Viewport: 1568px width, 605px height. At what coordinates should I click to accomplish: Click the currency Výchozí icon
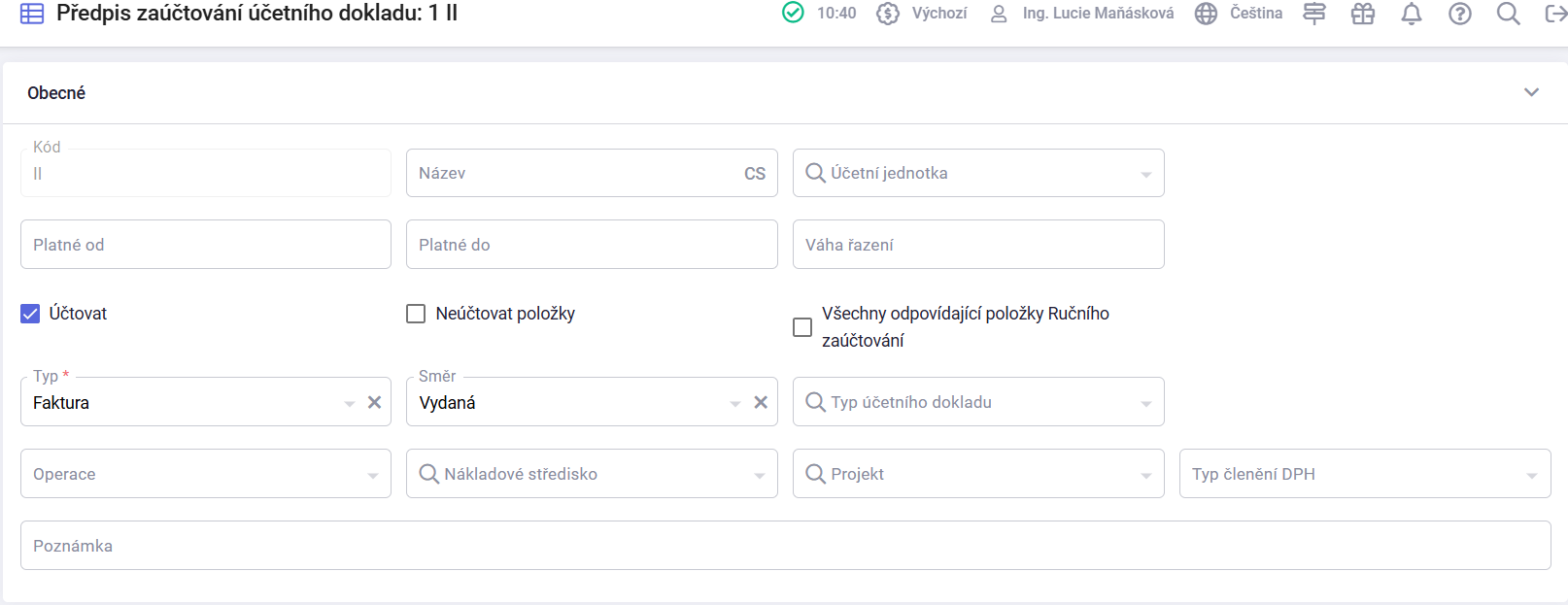887,14
